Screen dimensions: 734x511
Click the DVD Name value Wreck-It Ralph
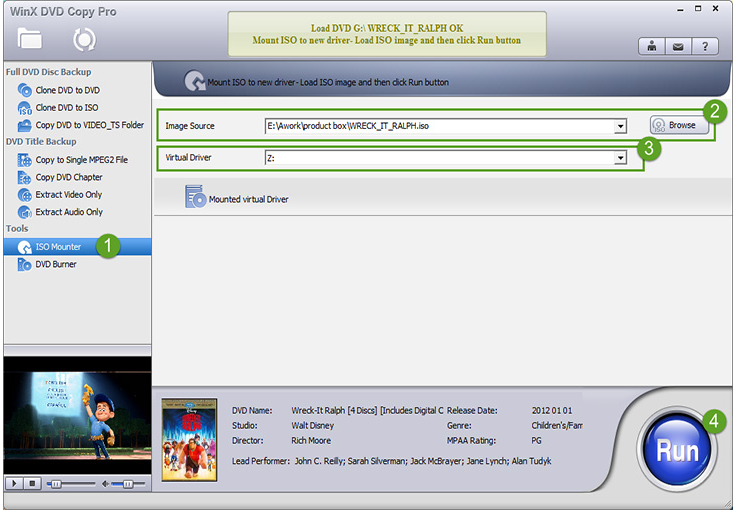click(367, 410)
